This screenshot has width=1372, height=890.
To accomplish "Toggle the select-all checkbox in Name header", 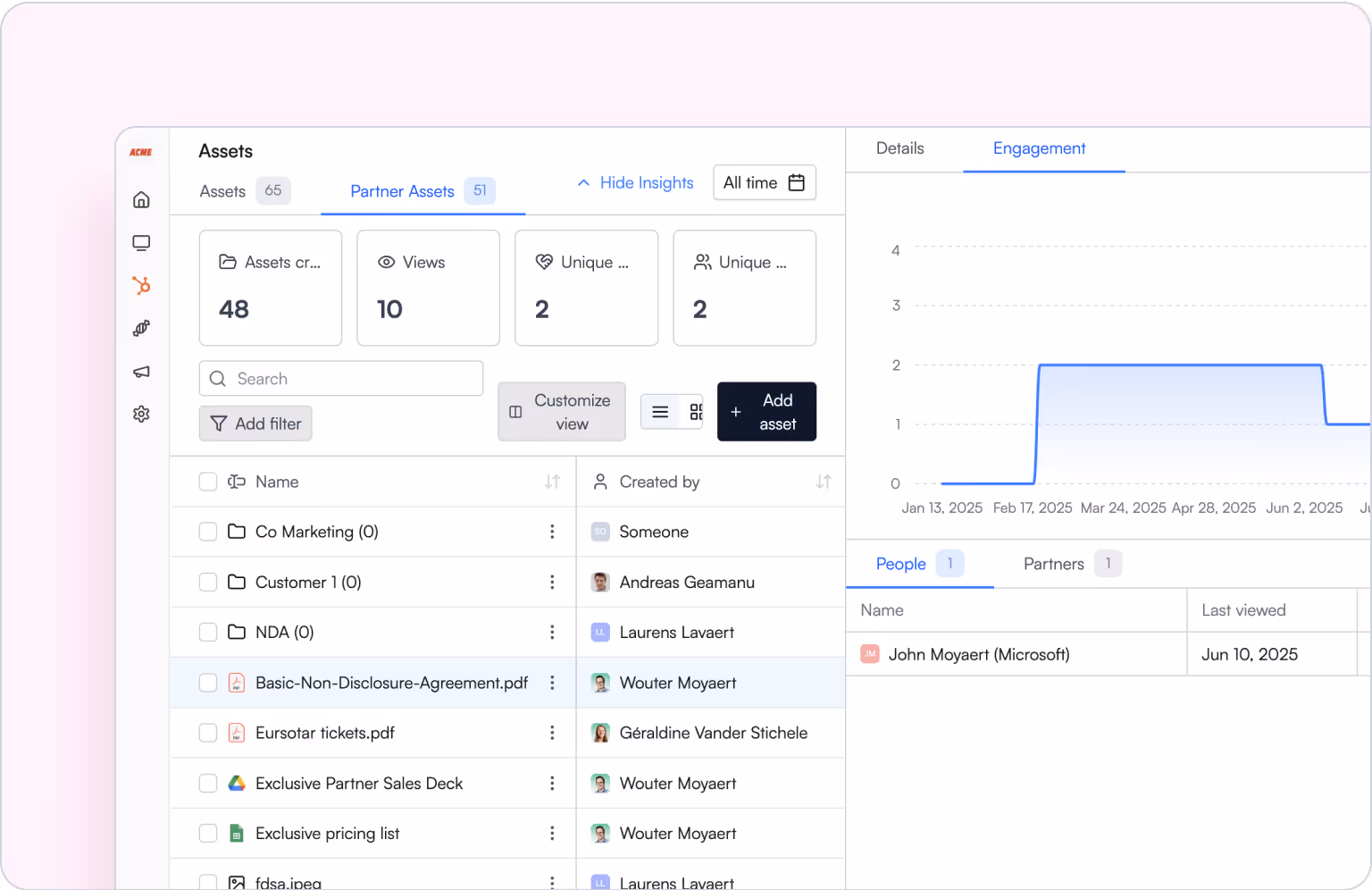I will (x=208, y=482).
